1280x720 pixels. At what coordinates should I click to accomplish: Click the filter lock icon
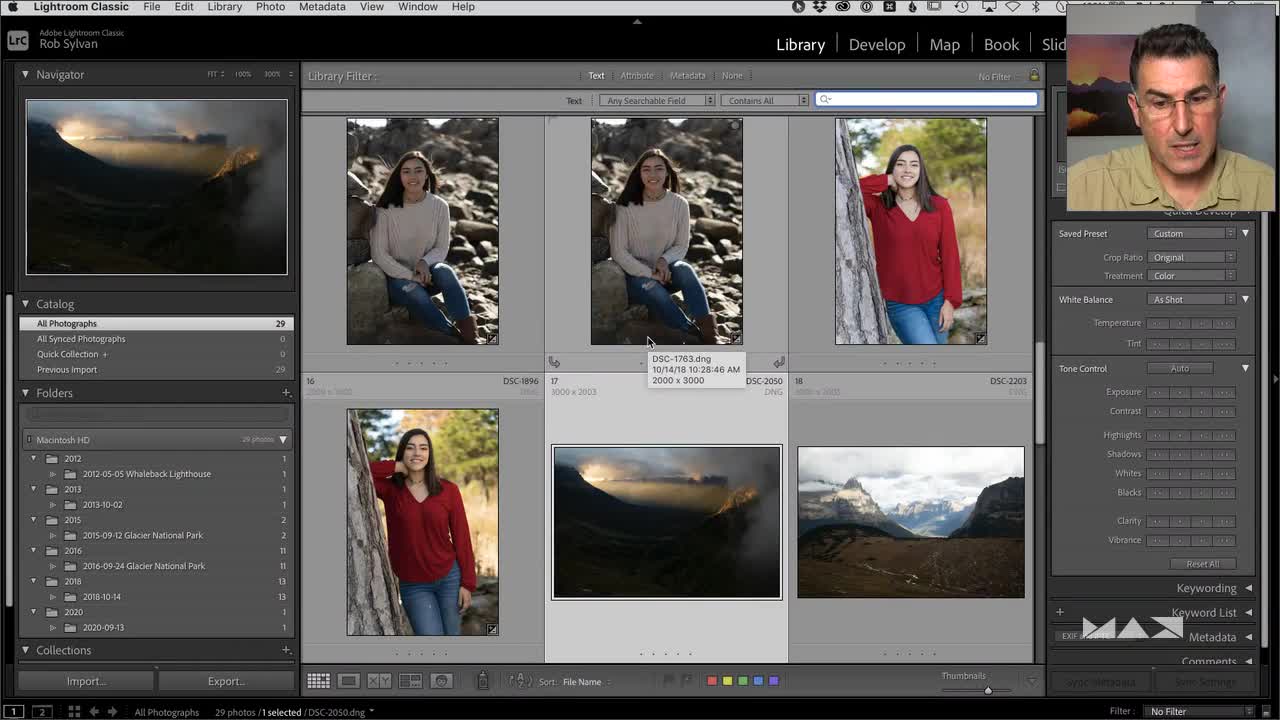coord(1034,76)
